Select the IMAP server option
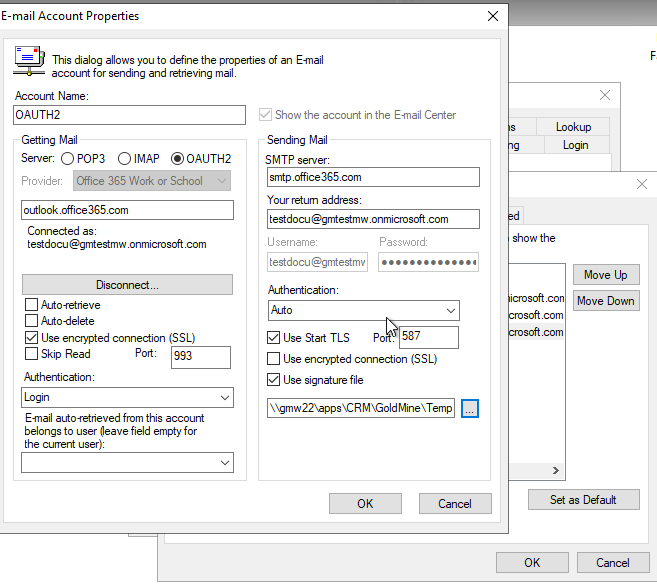Image resolution: width=657 pixels, height=584 pixels. tap(125, 158)
